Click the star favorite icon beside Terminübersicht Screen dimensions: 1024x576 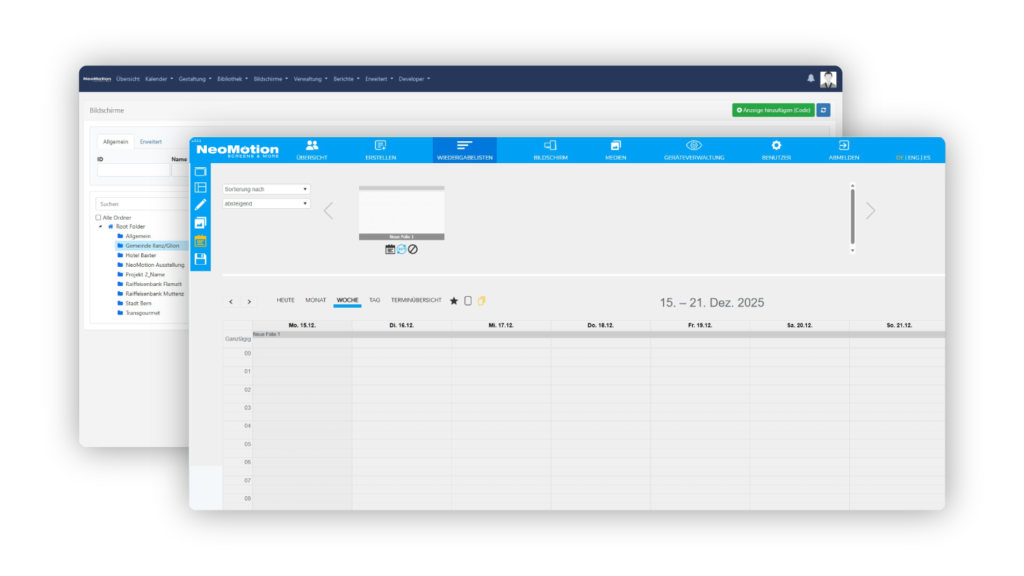(453, 300)
